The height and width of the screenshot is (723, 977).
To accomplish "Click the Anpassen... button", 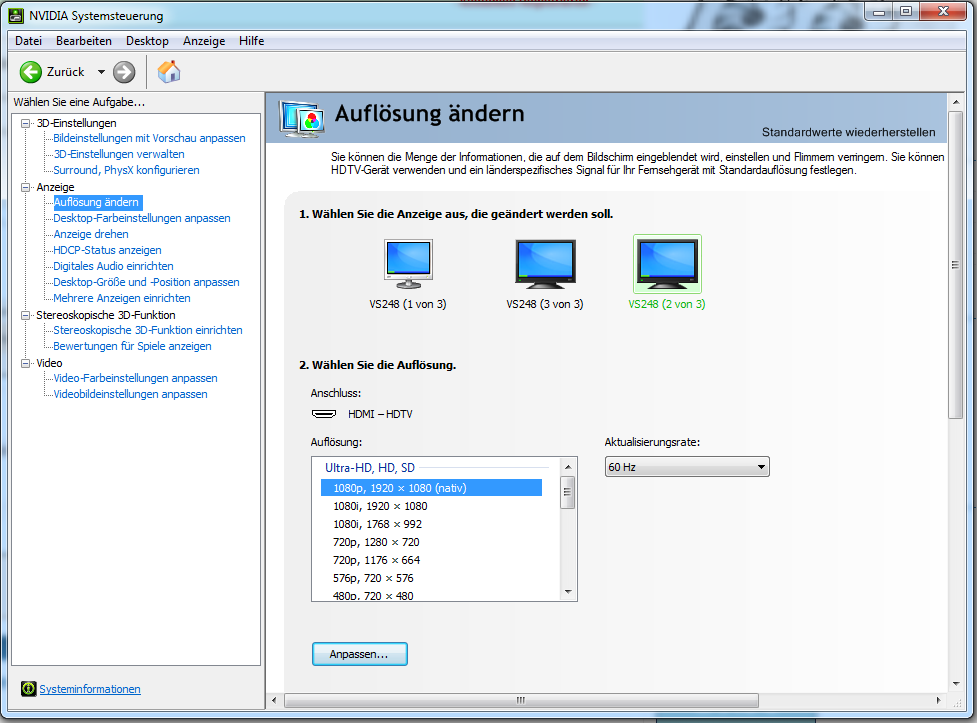I will point(360,654).
